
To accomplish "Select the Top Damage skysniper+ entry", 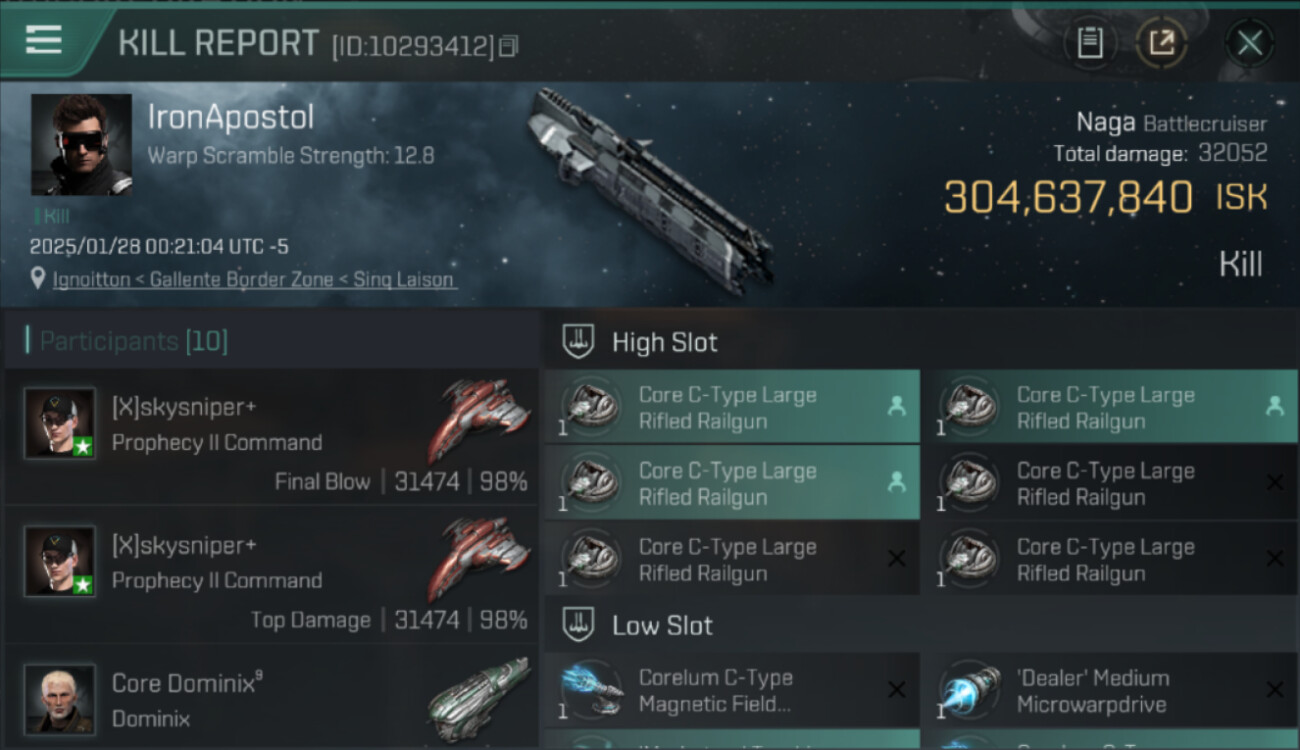I will [270, 573].
